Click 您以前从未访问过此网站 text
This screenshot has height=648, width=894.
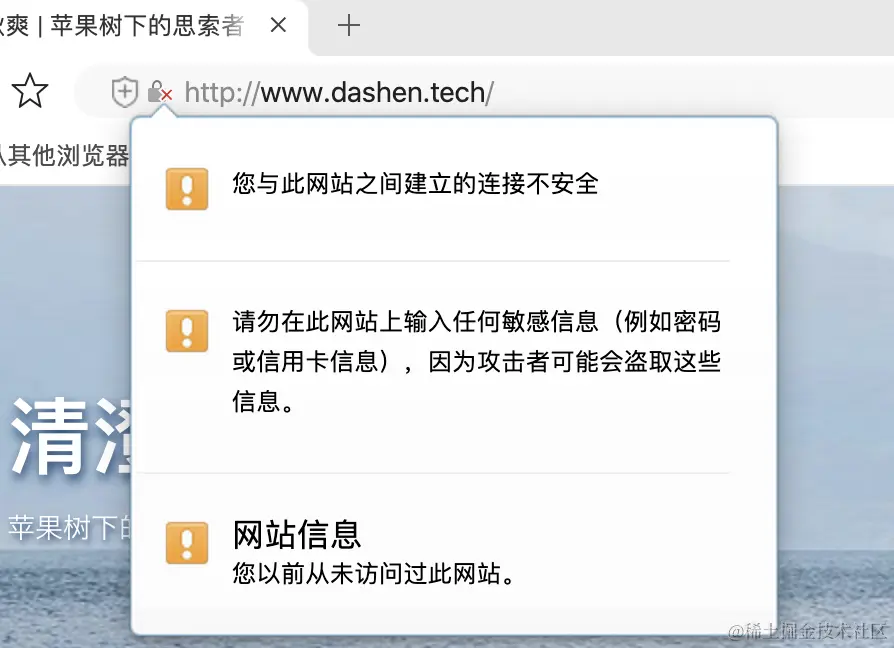(373, 573)
